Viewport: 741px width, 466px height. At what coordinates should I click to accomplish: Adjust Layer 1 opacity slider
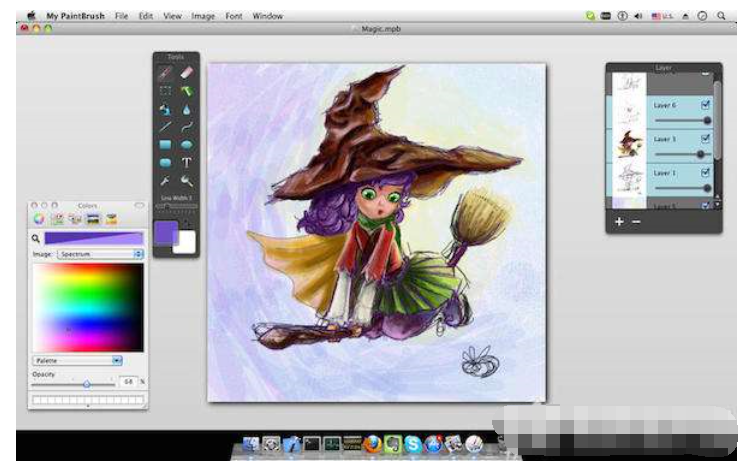[x=682, y=188]
